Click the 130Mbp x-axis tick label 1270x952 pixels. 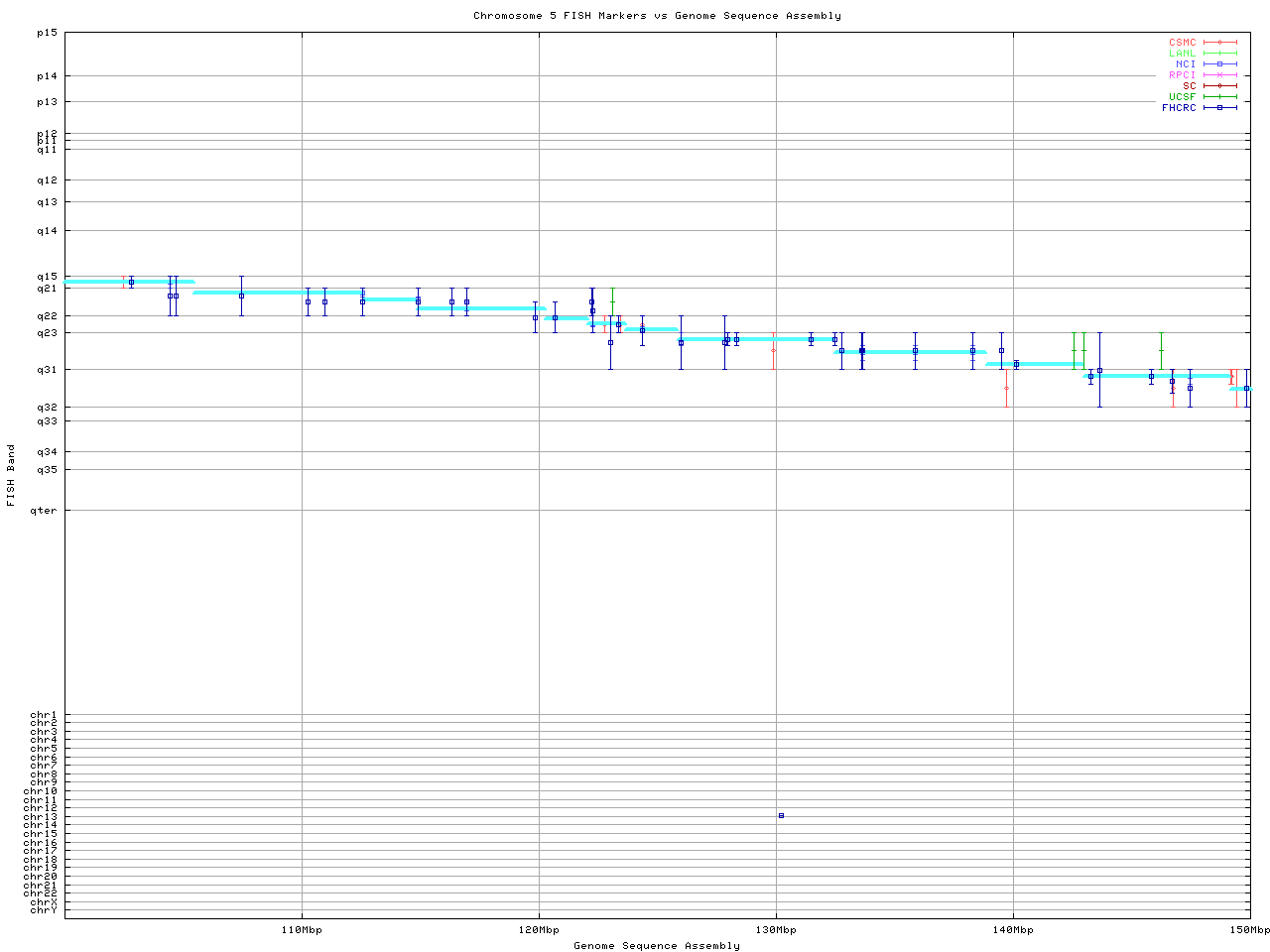tap(776, 930)
